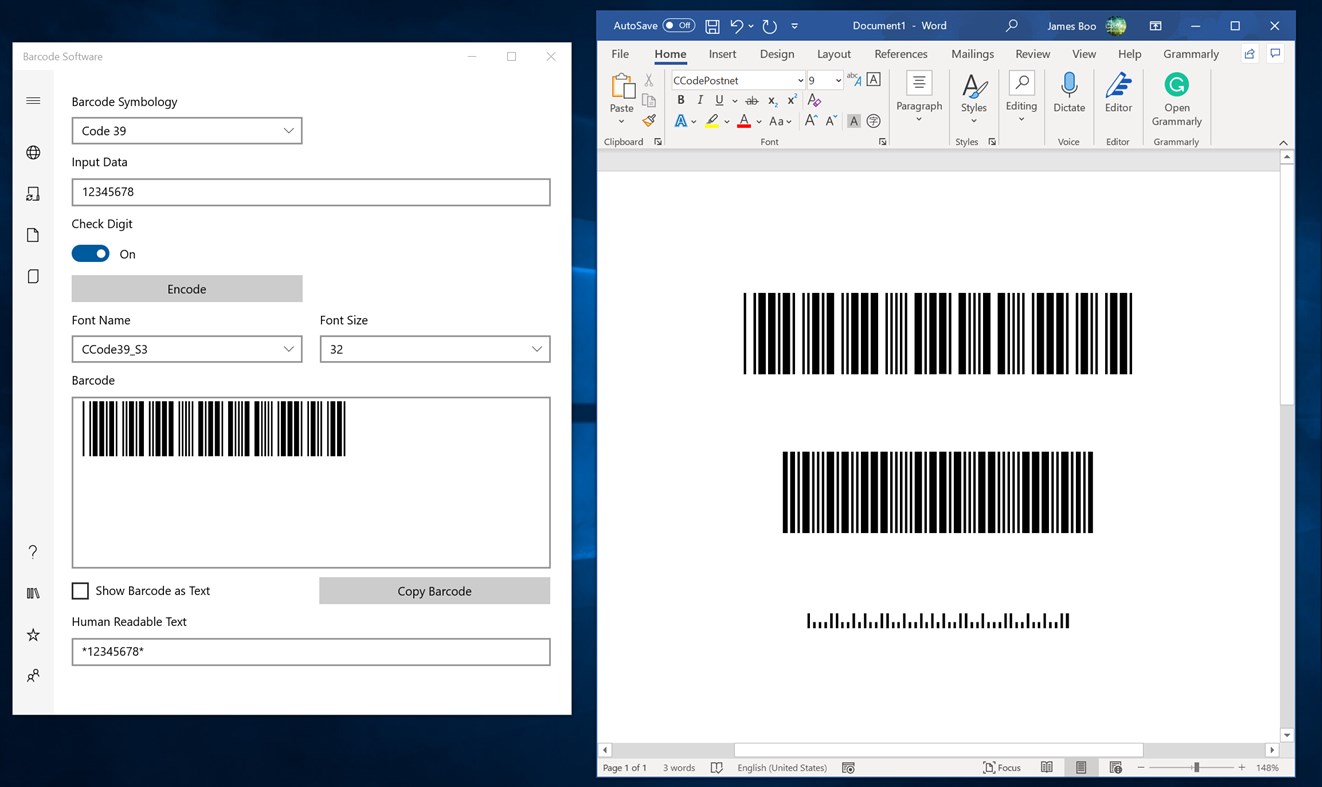
Task: Save the Word document
Action: 712,26
